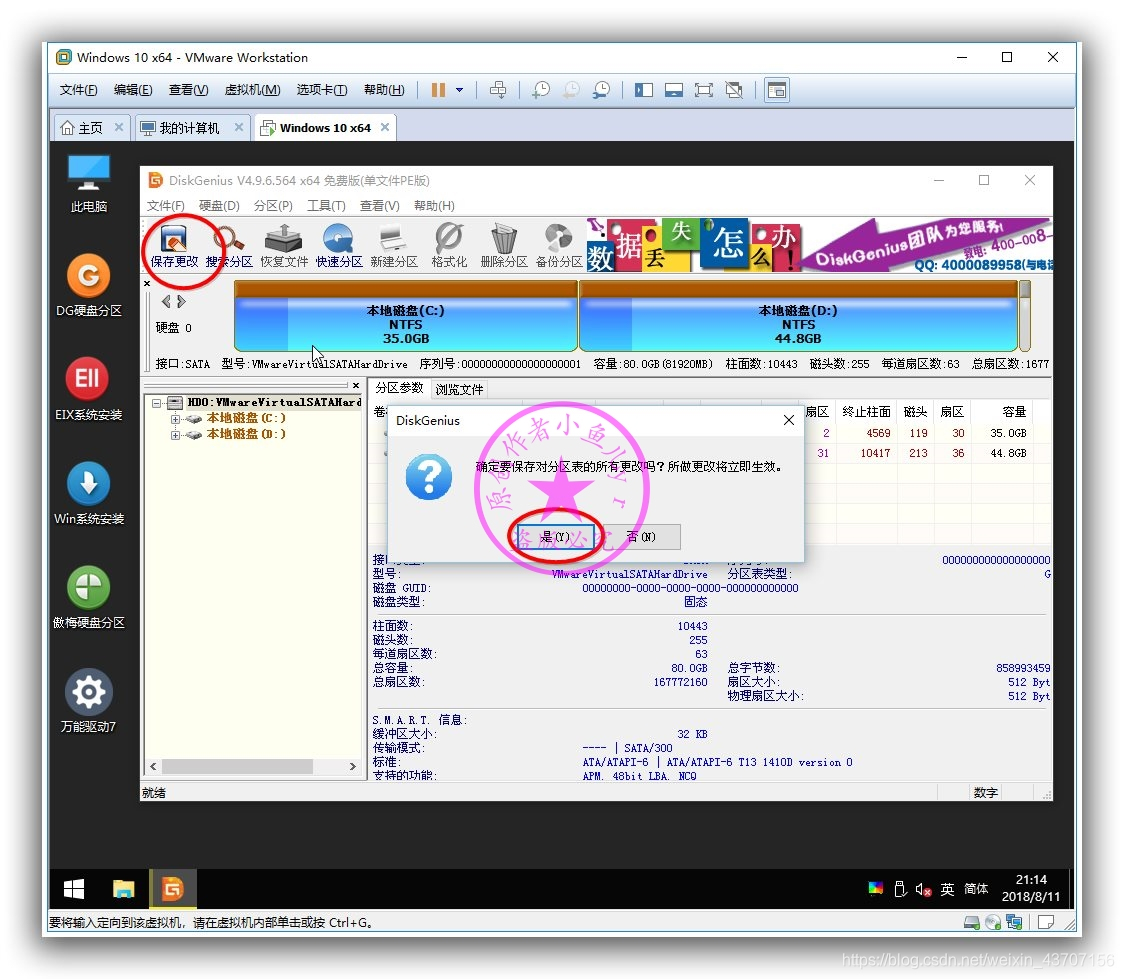Click the Windows Start button in guest taskbar
This screenshot has width=1124, height=979.
click(74, 889)
